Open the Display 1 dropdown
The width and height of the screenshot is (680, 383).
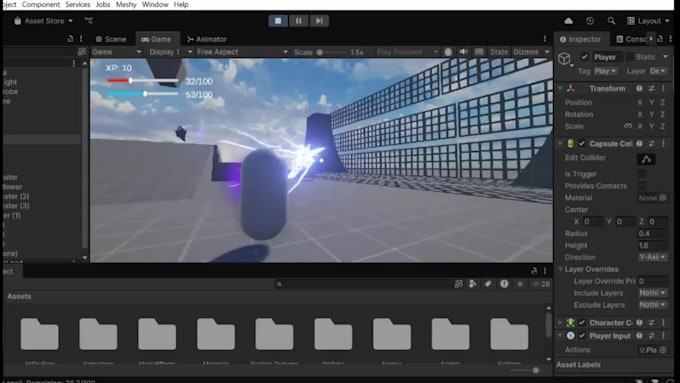click(170, 52)
